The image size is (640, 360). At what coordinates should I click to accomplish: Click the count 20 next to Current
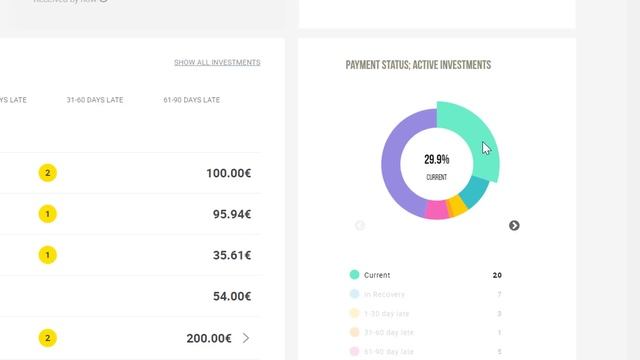(x=497, y=275)
